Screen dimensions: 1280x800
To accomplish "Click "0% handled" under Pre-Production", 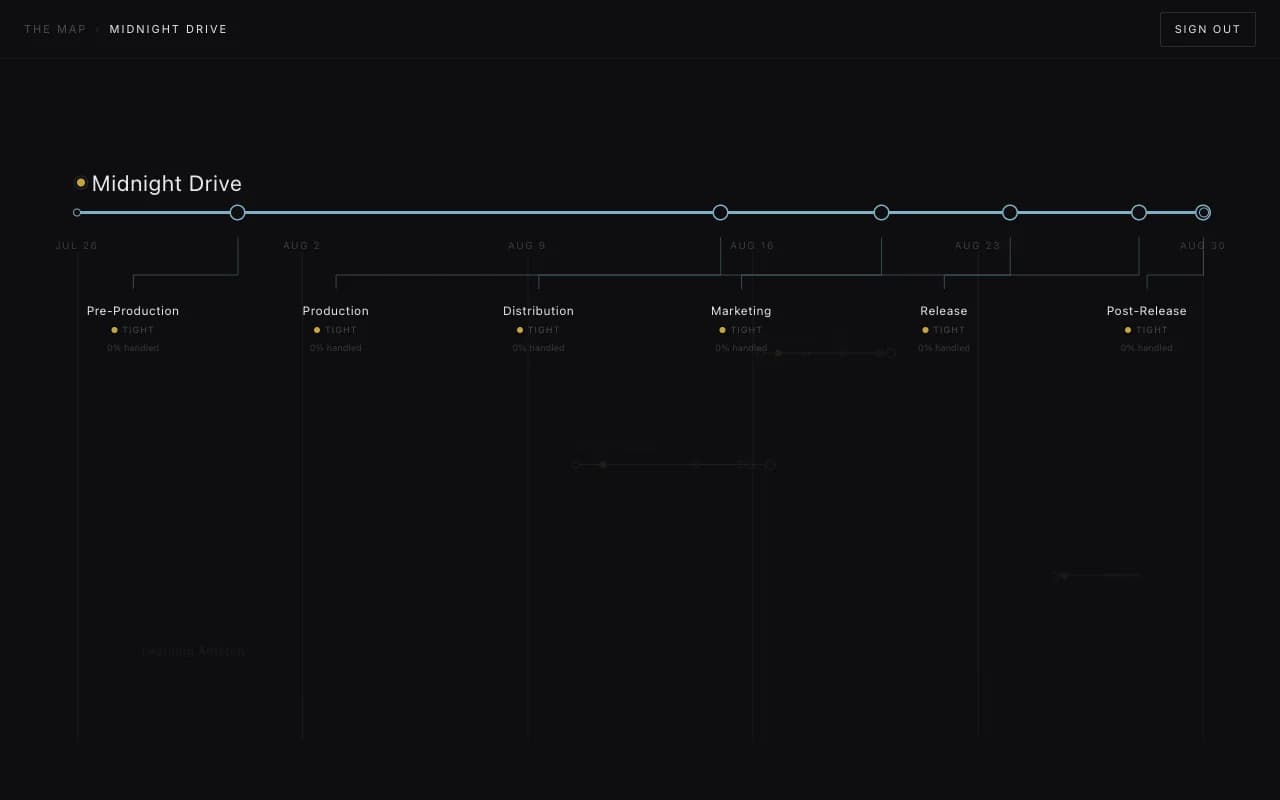I will tap(133, 348).
